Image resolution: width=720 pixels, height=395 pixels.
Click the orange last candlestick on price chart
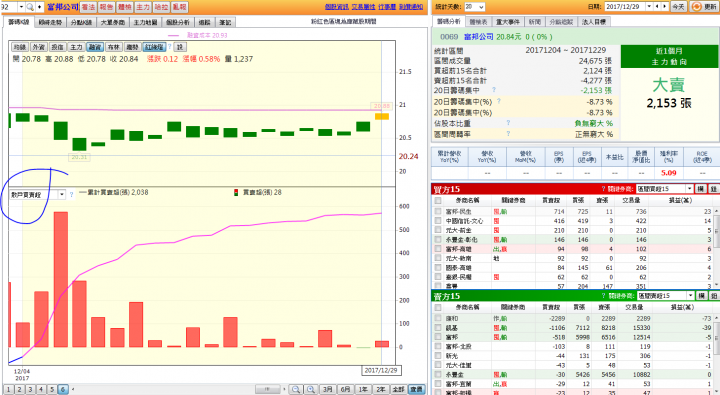point(382,117)
